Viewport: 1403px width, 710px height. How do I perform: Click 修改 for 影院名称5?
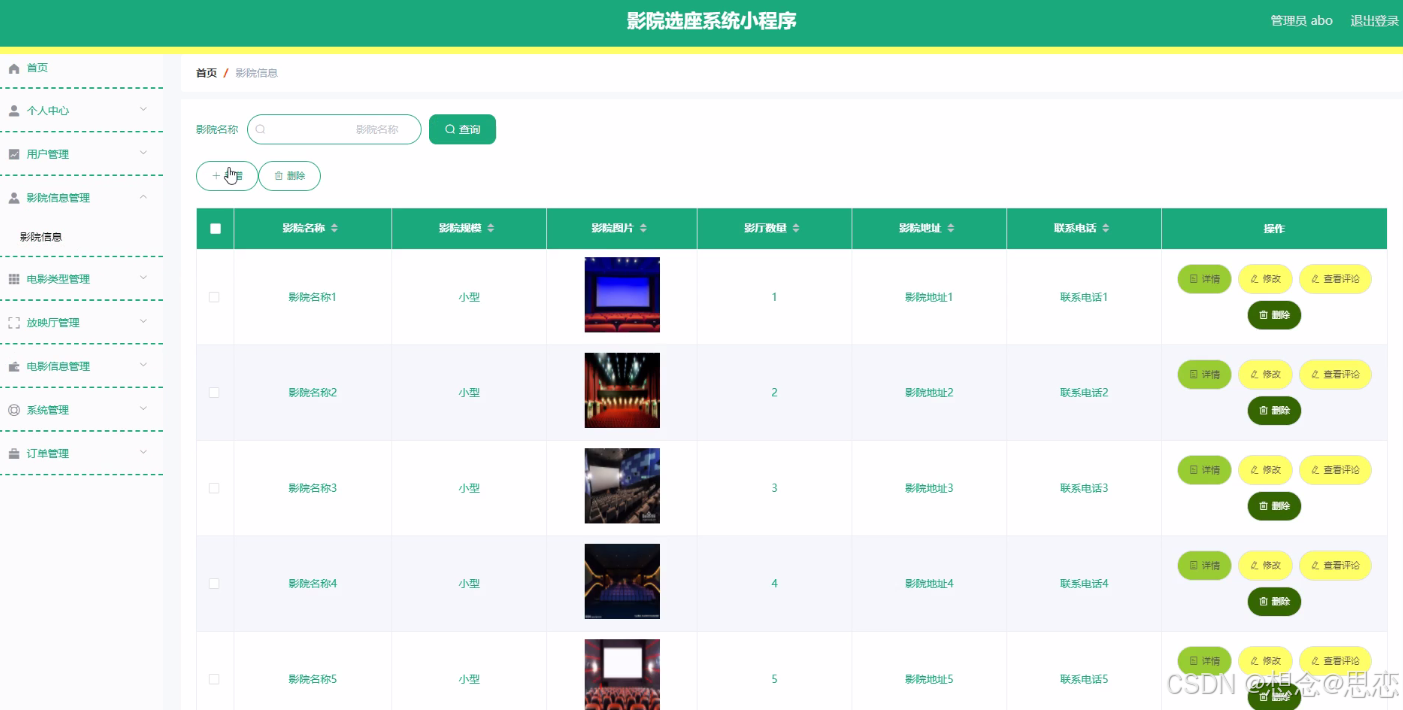pyautogui.click(x=1265, y=661)
